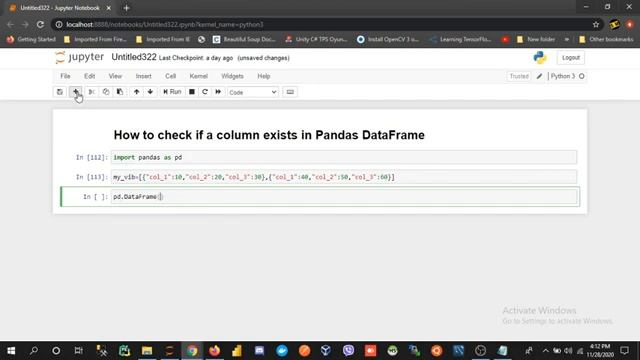Open the Edit menu
Viewport: 640px width, 360px height.
(x=89, y=76)
